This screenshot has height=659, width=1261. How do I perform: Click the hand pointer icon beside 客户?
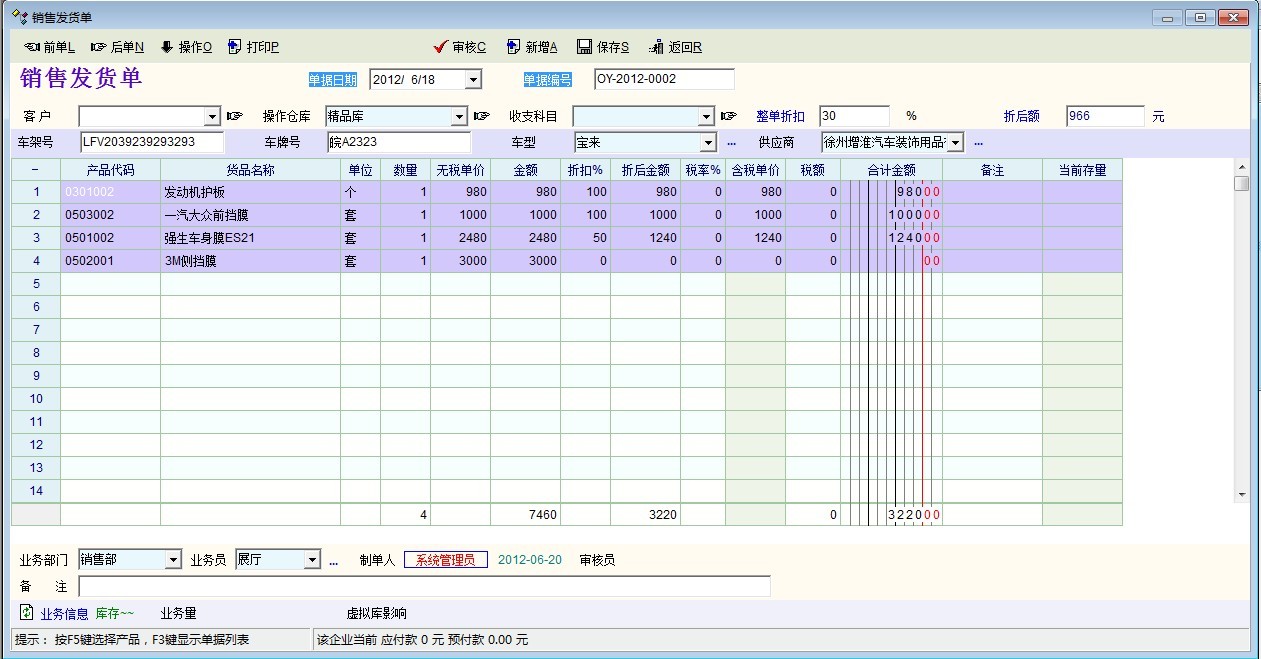point(235,116)
